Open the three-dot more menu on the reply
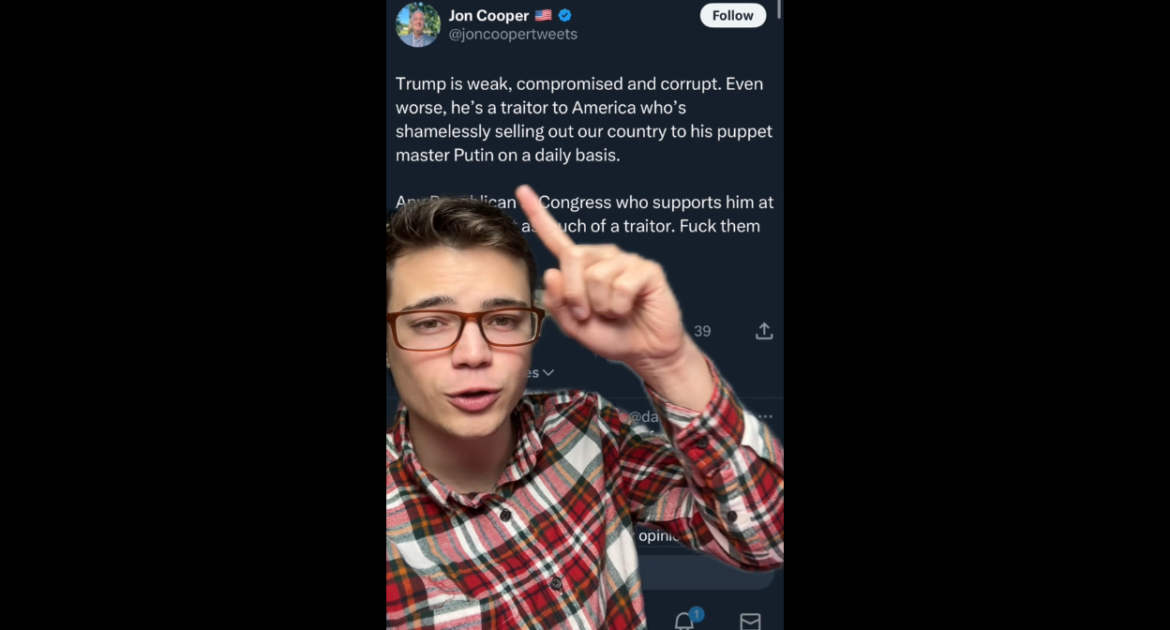The image size is (1170, 630). pos(766,417)
